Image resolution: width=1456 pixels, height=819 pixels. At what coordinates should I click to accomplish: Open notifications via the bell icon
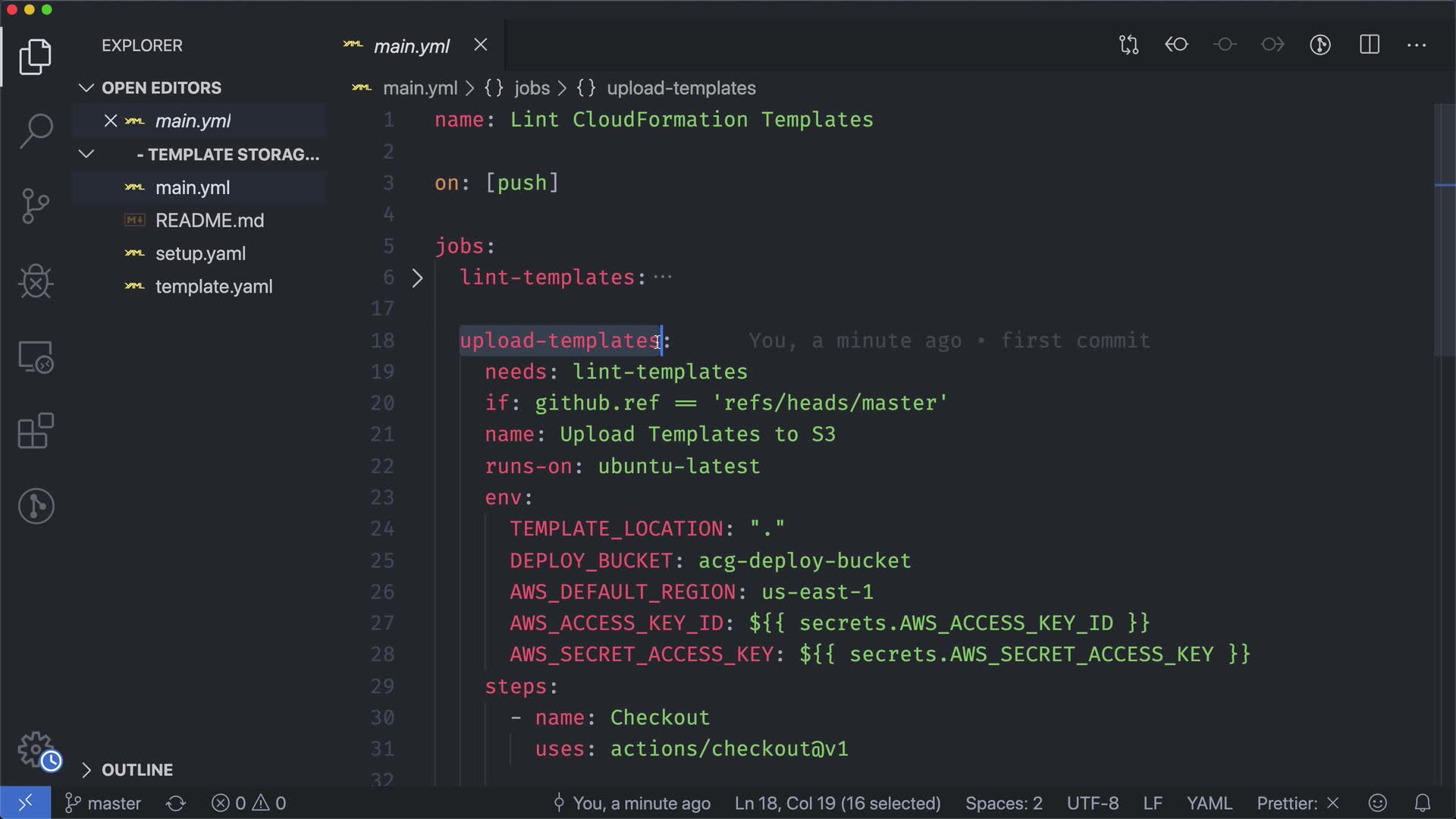pyautogui.click(x=1423, y=803)
